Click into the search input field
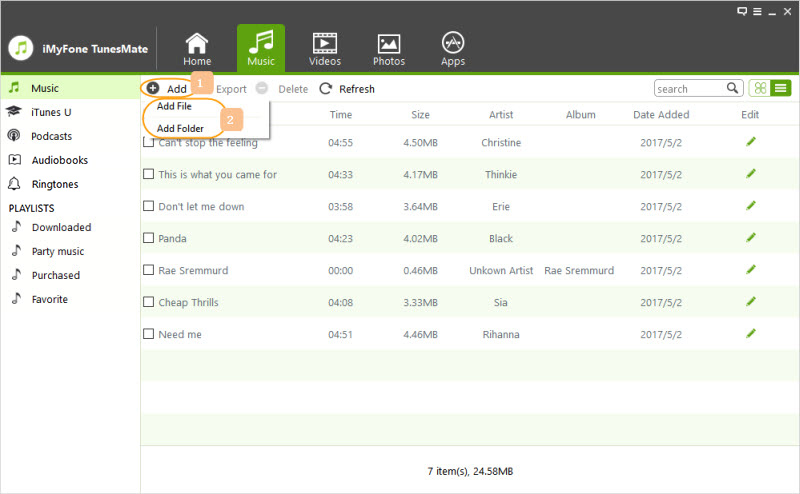800x494 pixels. coord(690,89)
